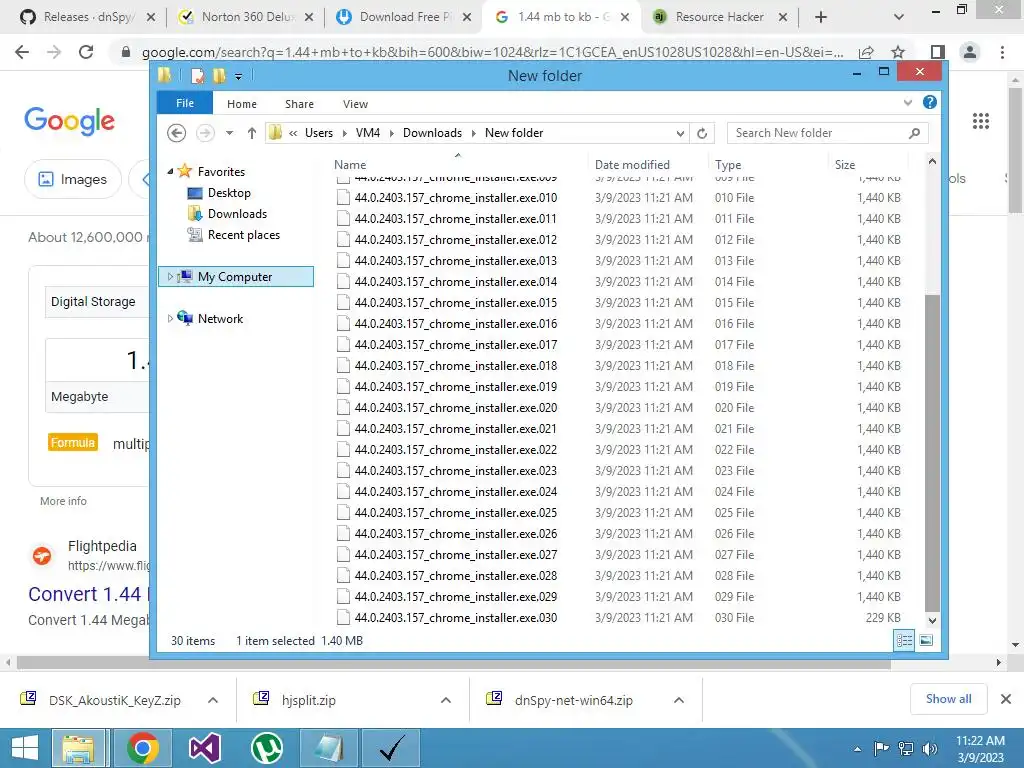Screen dimensions: 1024x768
Task: Open customize quick access toolbar dropdown
Action: (x=238, y=77)
